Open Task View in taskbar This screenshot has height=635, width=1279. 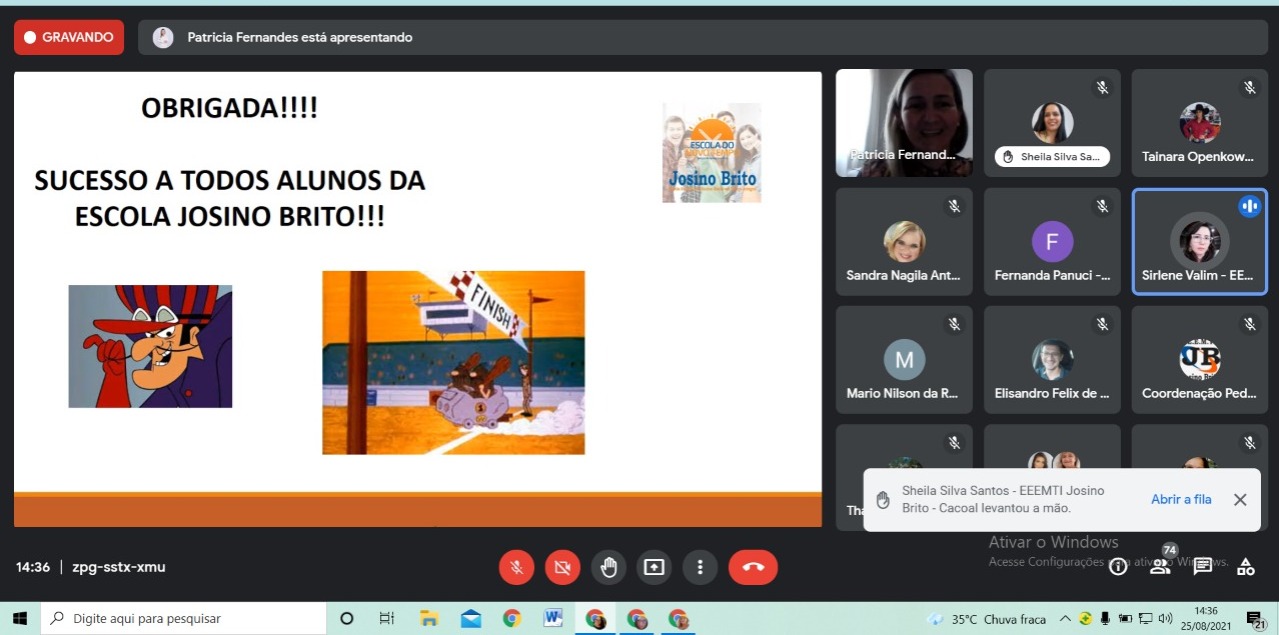tap(387, 618)
